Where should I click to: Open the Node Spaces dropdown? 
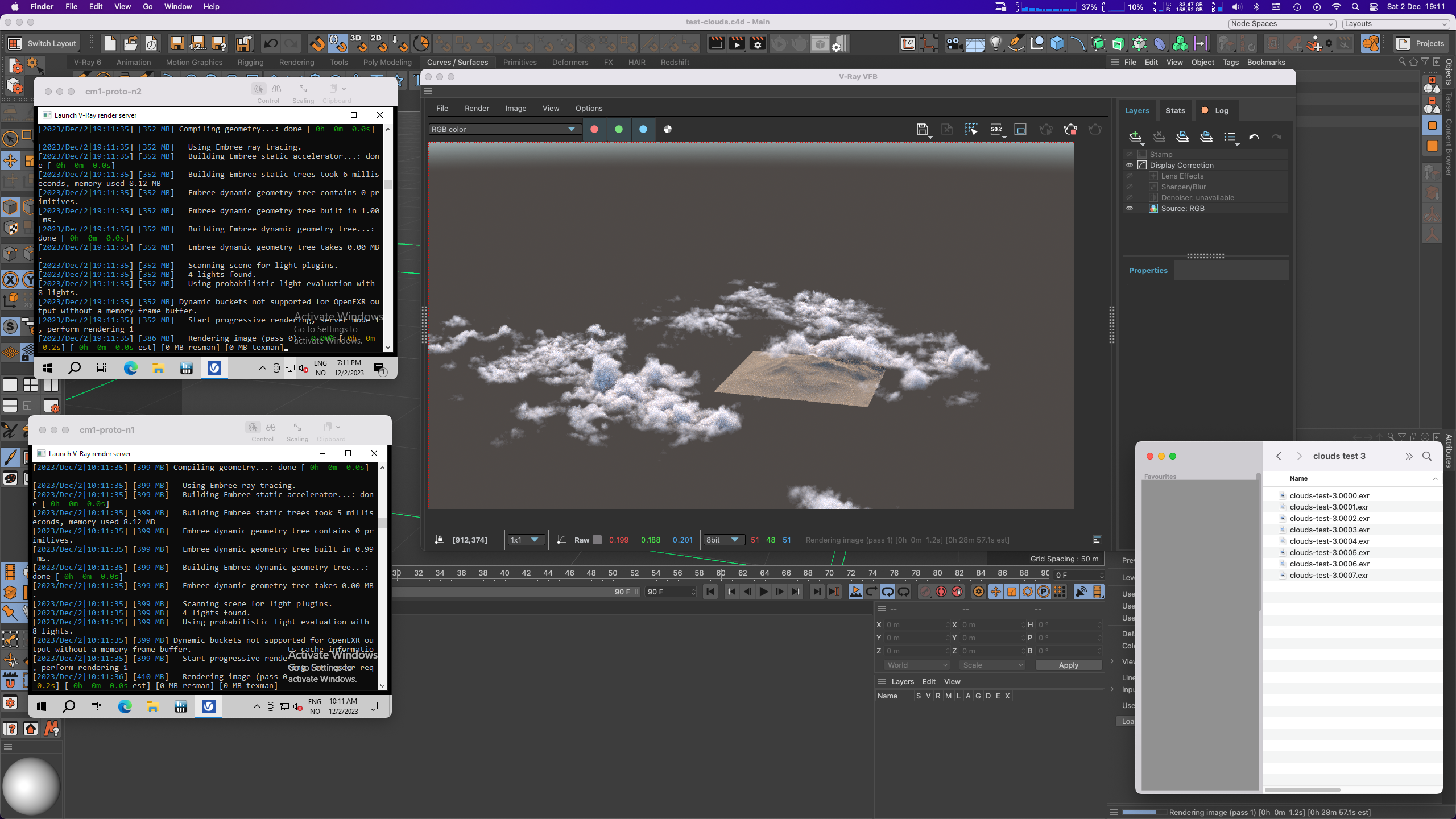click(1281, 24)
